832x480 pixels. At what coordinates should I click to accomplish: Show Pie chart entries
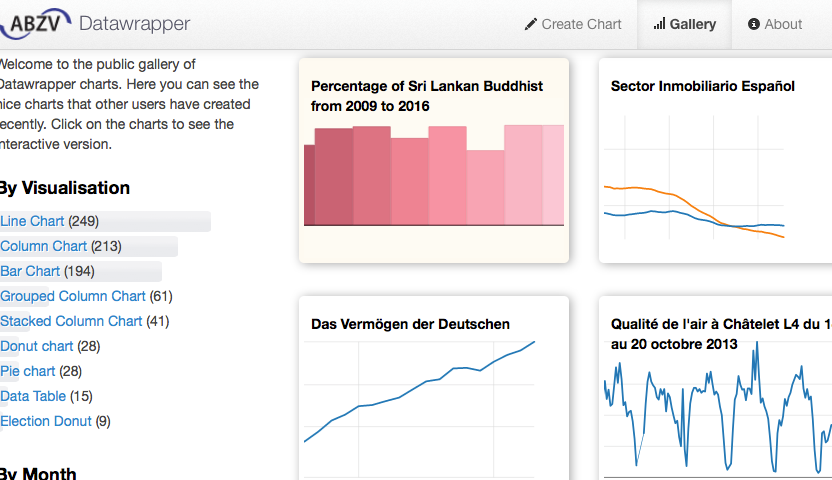click(27, 371)
